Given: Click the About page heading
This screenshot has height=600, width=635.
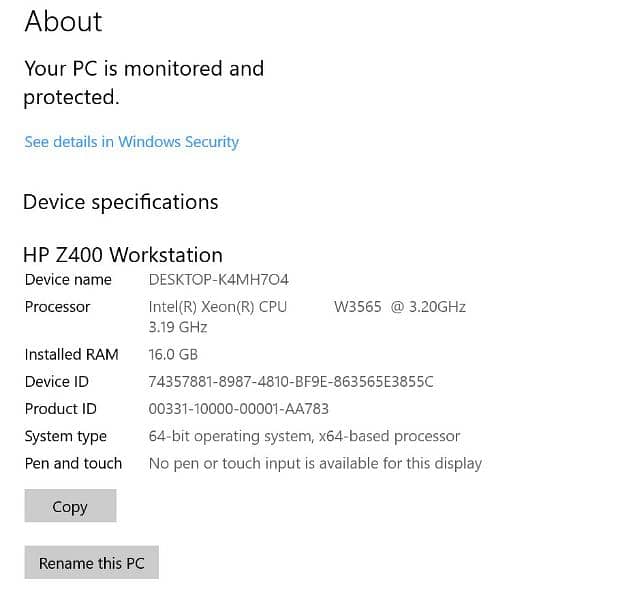Looking at the screenshot, I should (63, 21).
